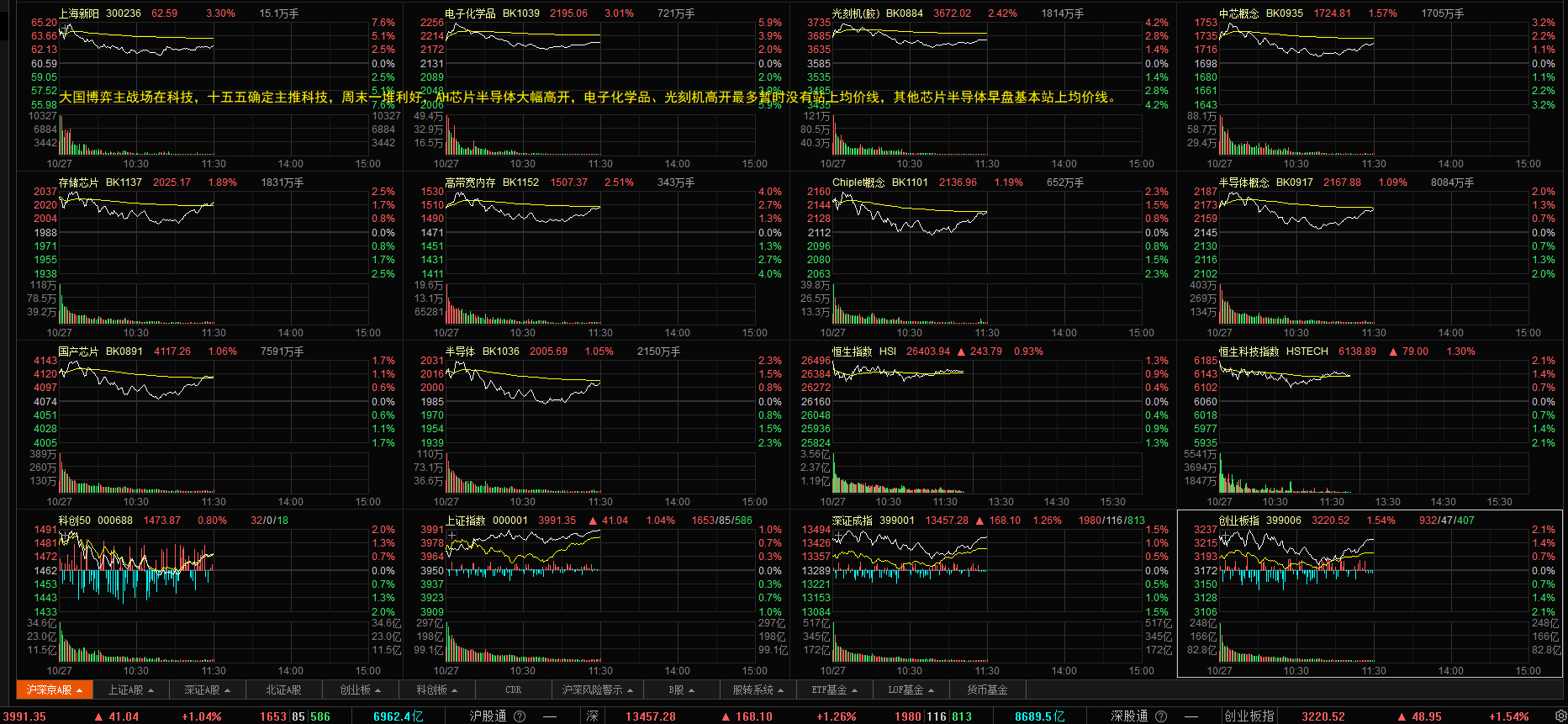The height and width of the screenshot is (724, 1568).
Task: Select the Chiplet概念 BK1101 chart title
Action: (x=880, y=182)
